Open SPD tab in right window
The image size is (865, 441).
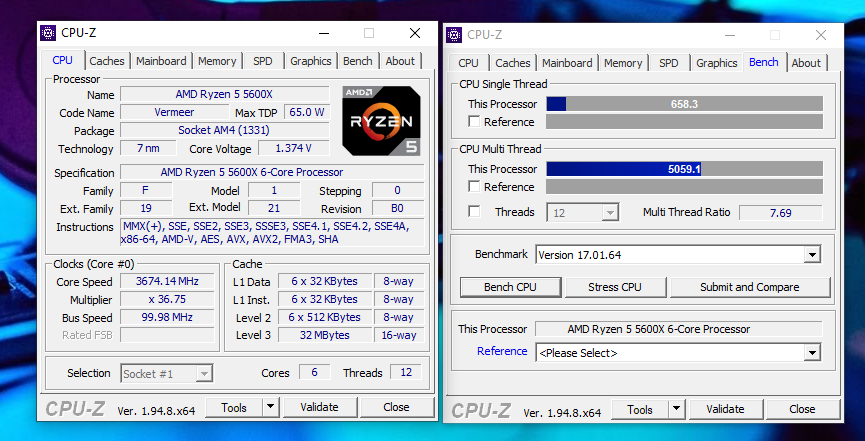pos(669,63)
